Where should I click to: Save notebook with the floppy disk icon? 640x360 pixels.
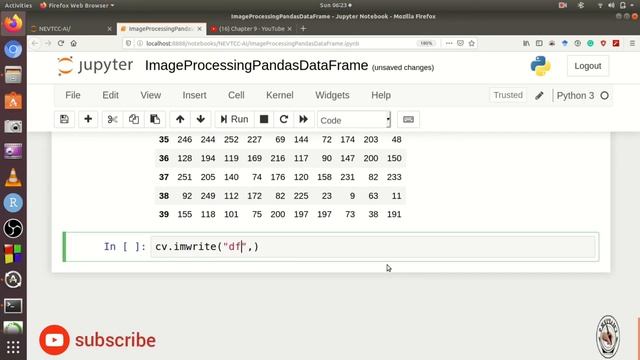coord(64,119)
